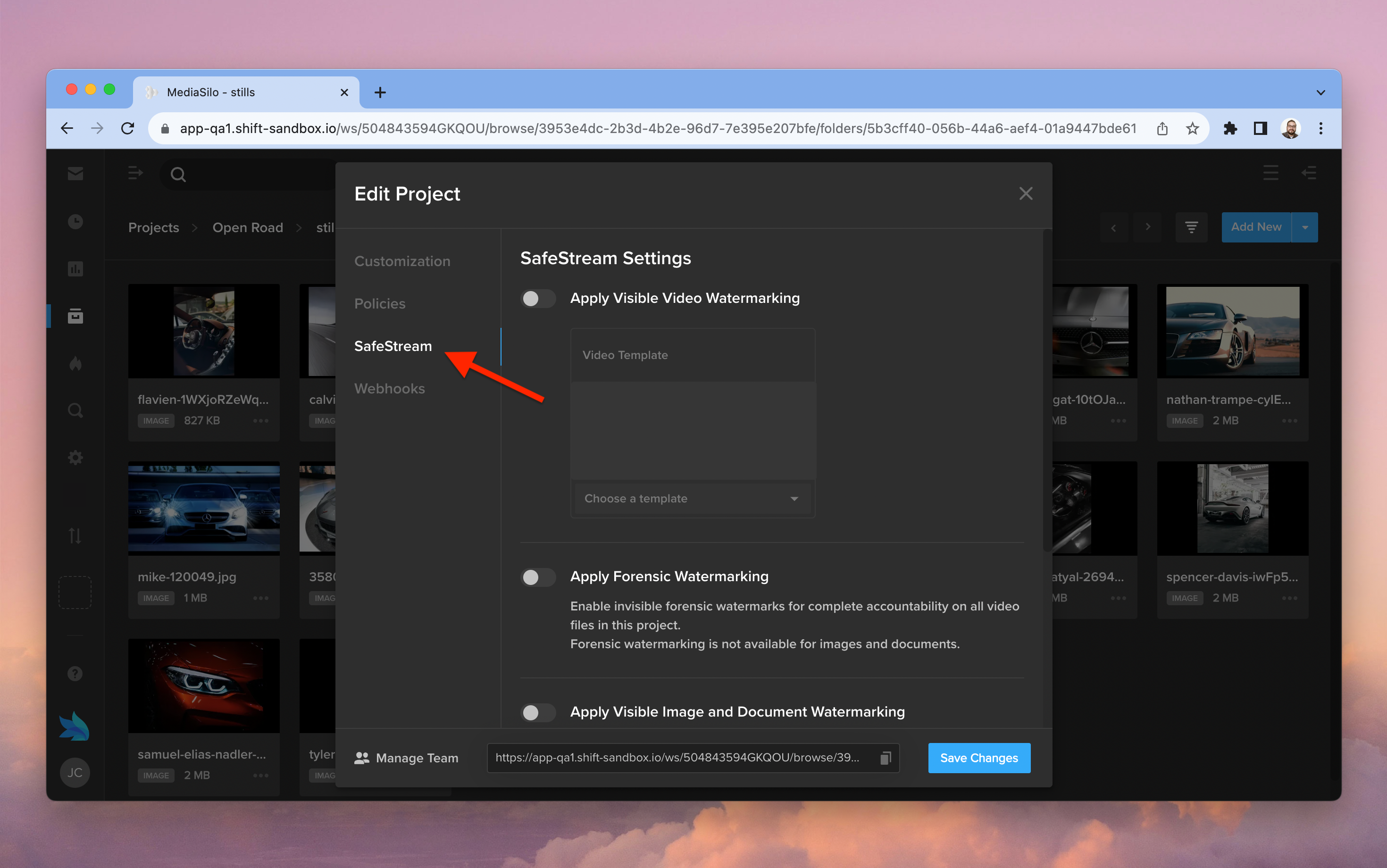Go to previous page chevron
The width and height of the screenshot is (1387, 868).
1114,227
